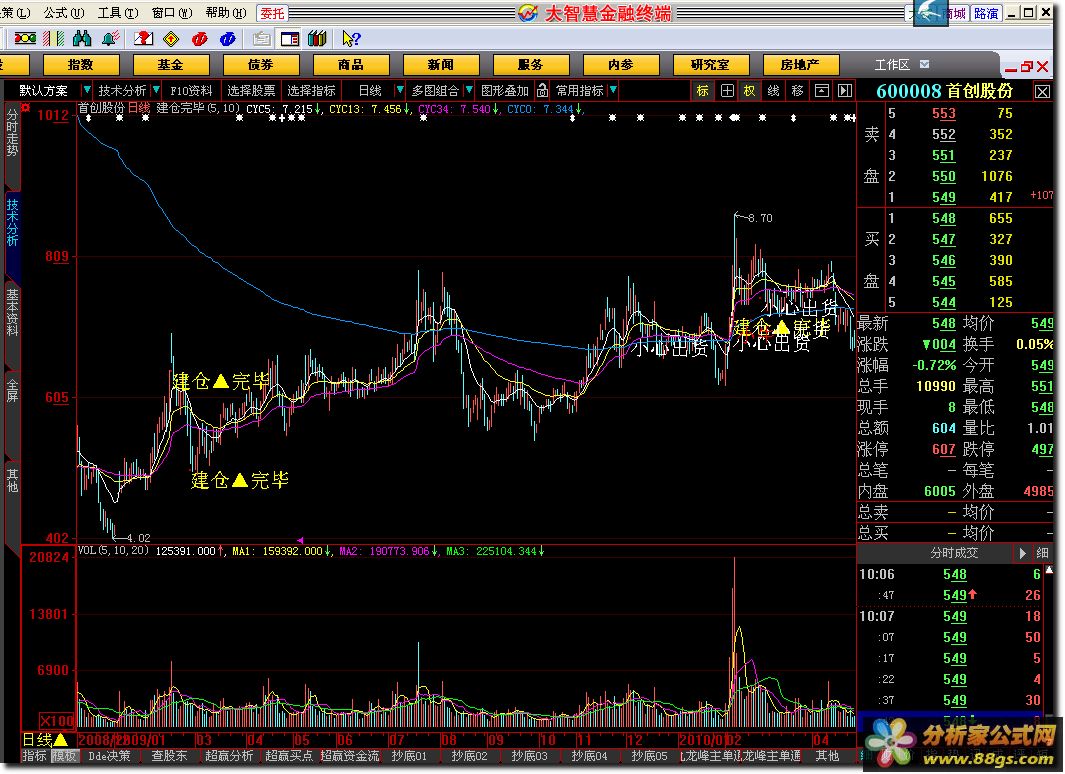The image size is (1065, 774).
Task: Open the books library icon
Action: 317,39
